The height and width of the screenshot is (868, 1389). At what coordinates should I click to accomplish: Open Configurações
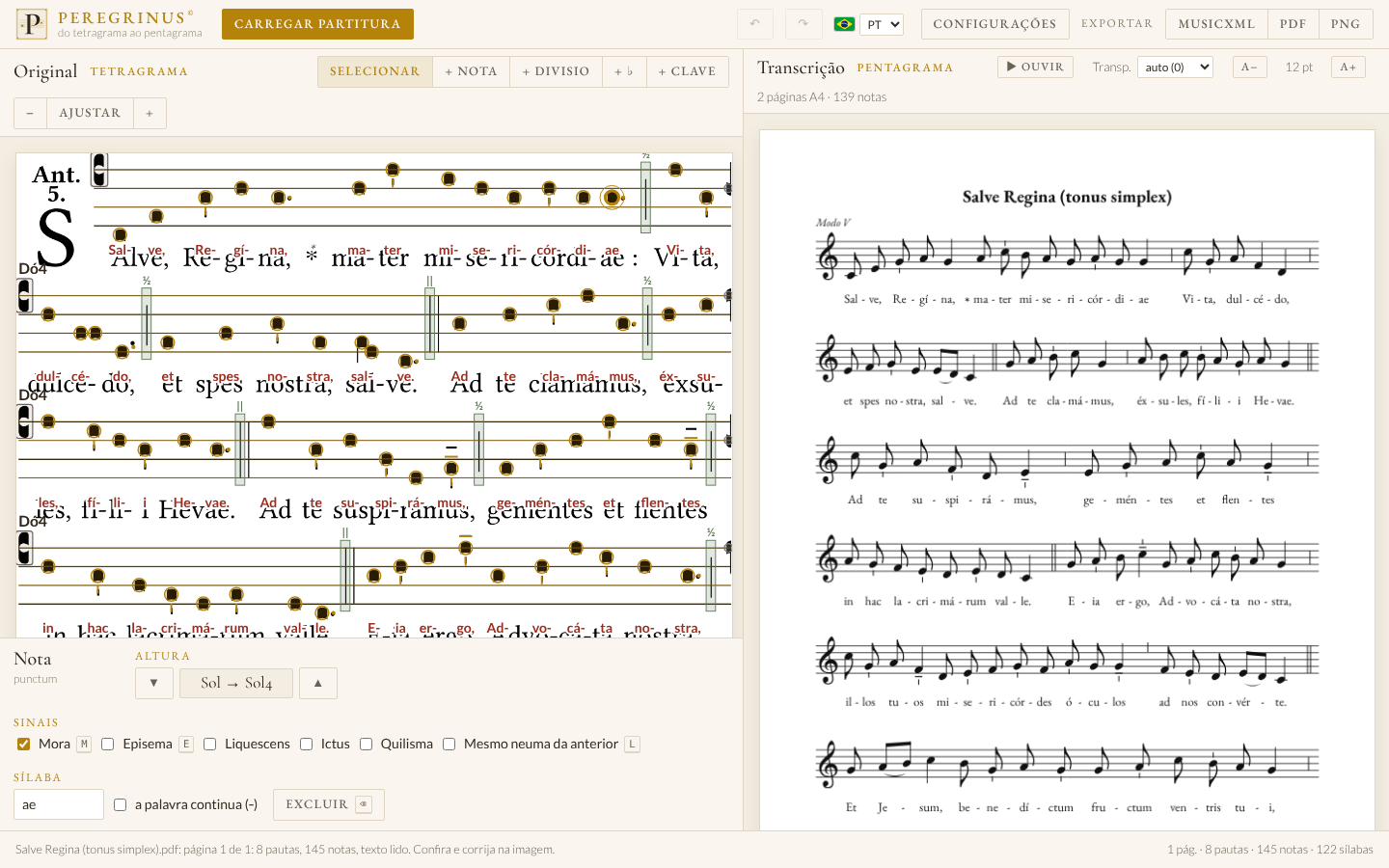coord(994,24)
